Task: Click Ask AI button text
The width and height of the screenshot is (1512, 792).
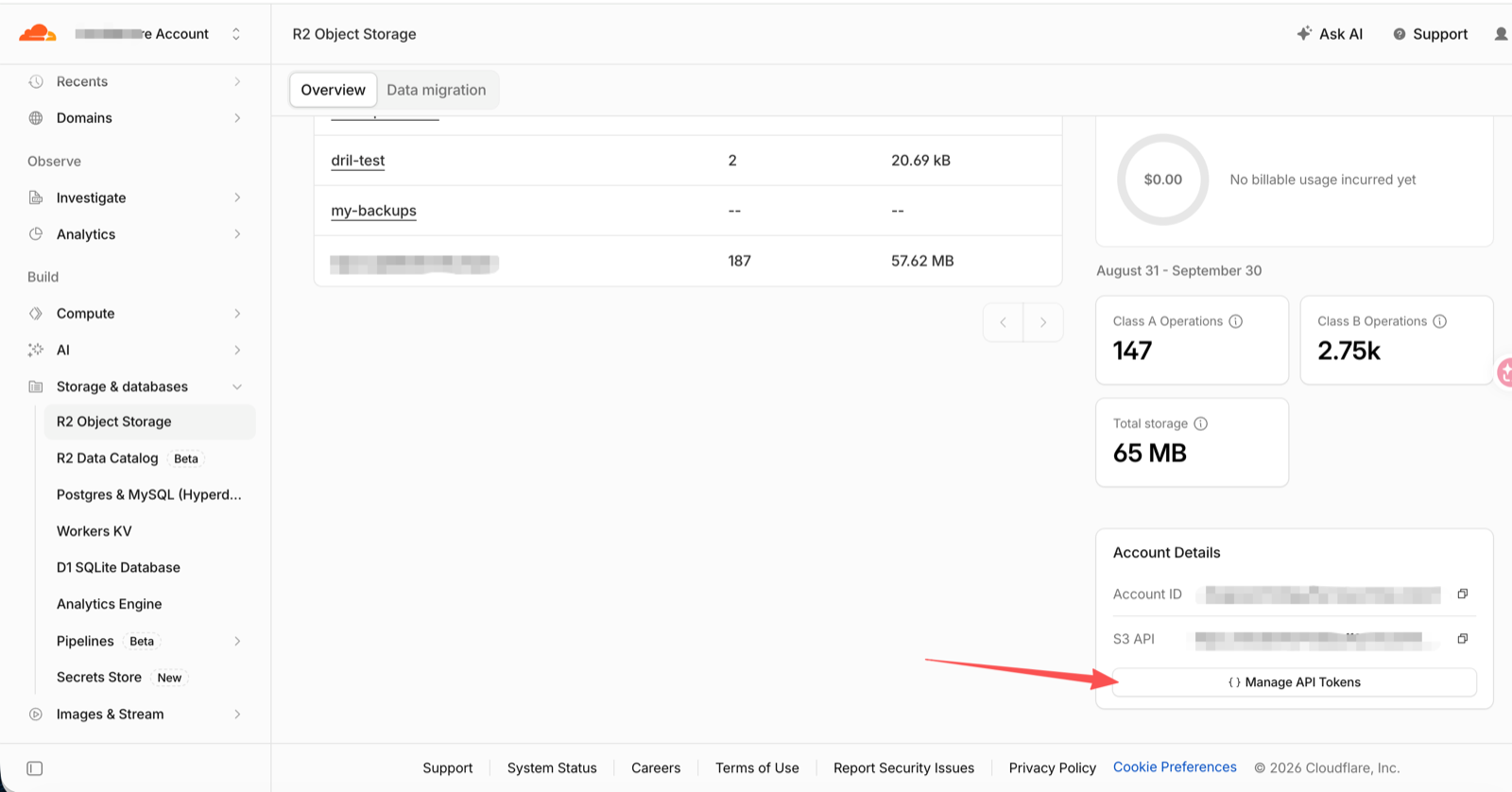Action: pyautogui.click(x=1341, y=34)
